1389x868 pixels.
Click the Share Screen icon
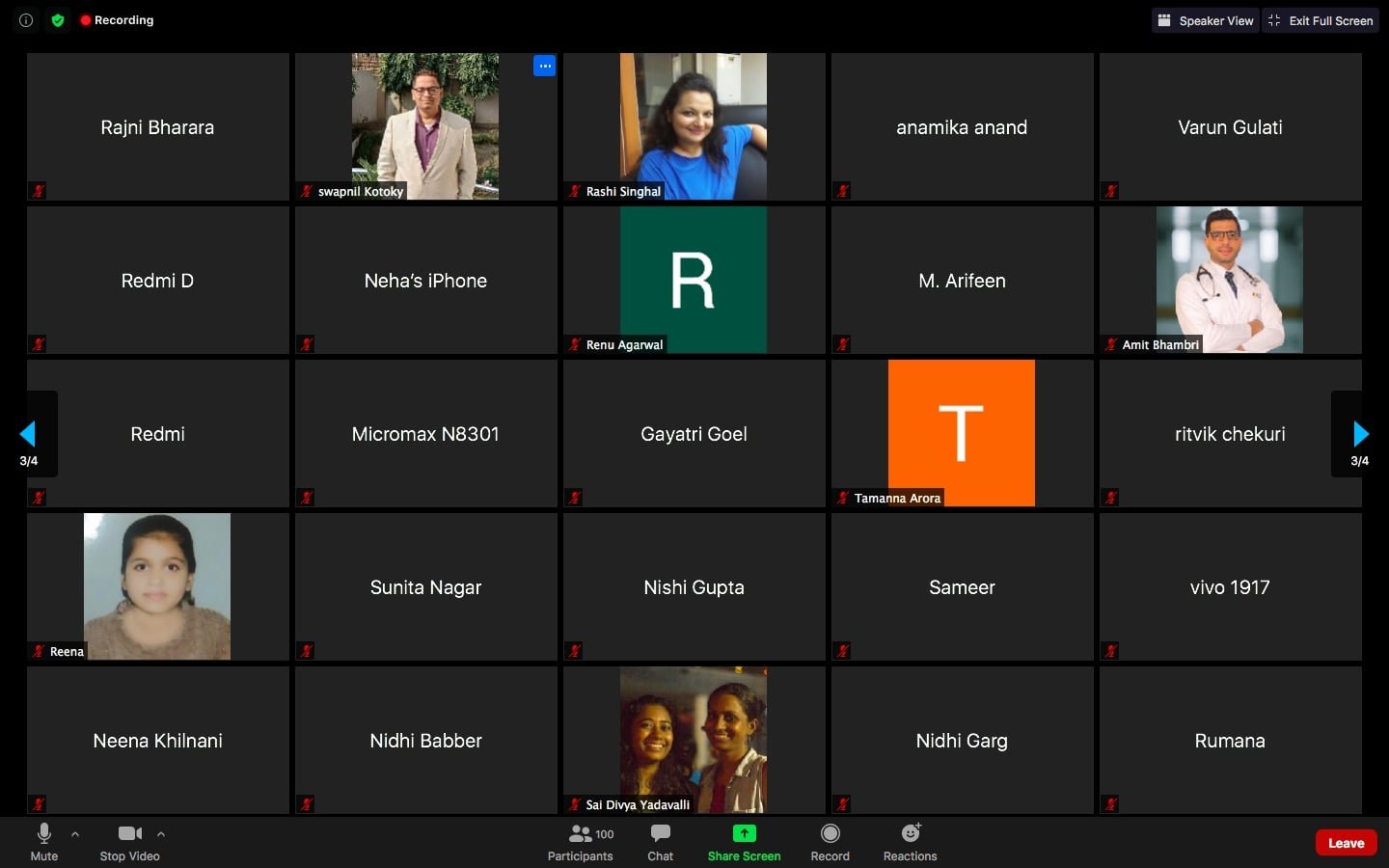point(744,833)
